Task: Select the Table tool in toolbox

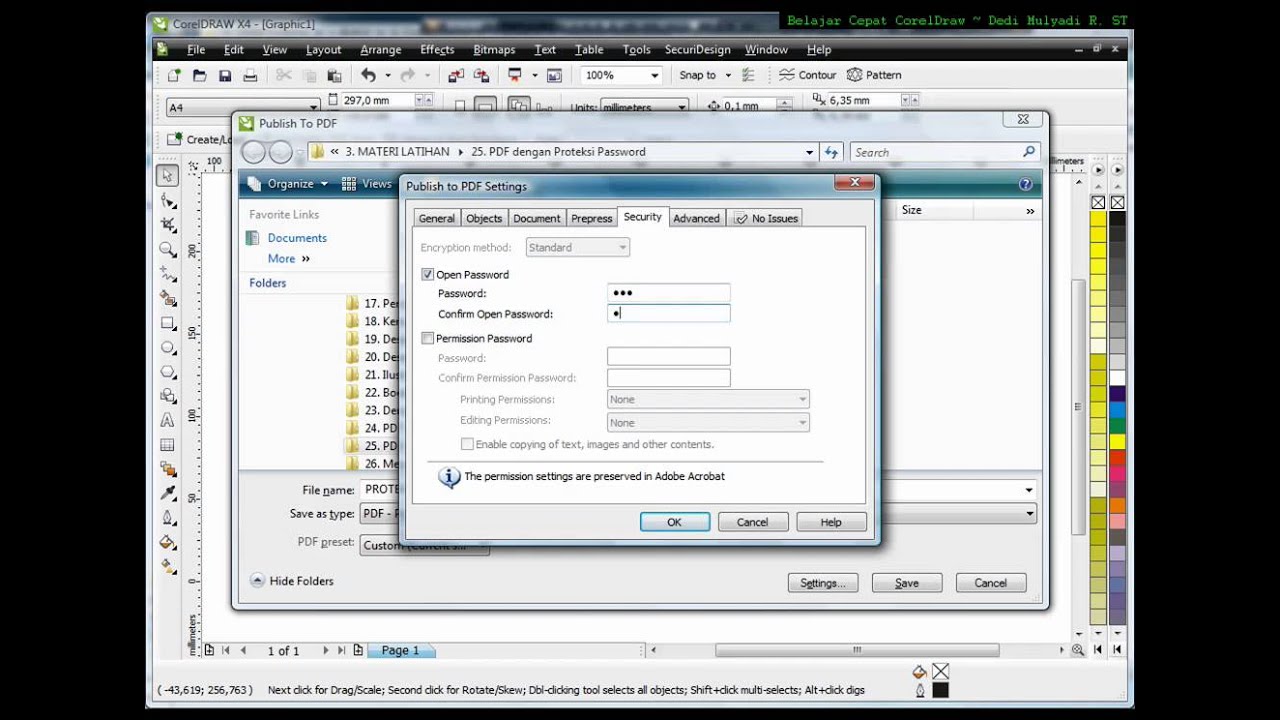Action: tap(168, 445)
